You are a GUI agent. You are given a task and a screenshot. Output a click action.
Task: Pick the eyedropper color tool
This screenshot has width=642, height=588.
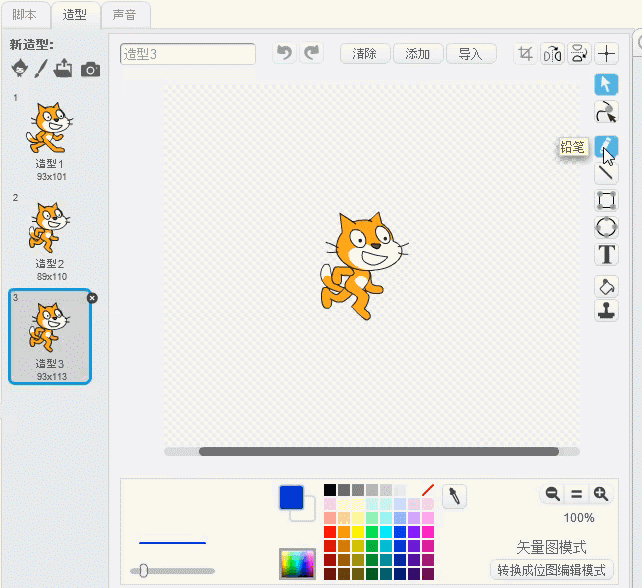pos(454,496)
